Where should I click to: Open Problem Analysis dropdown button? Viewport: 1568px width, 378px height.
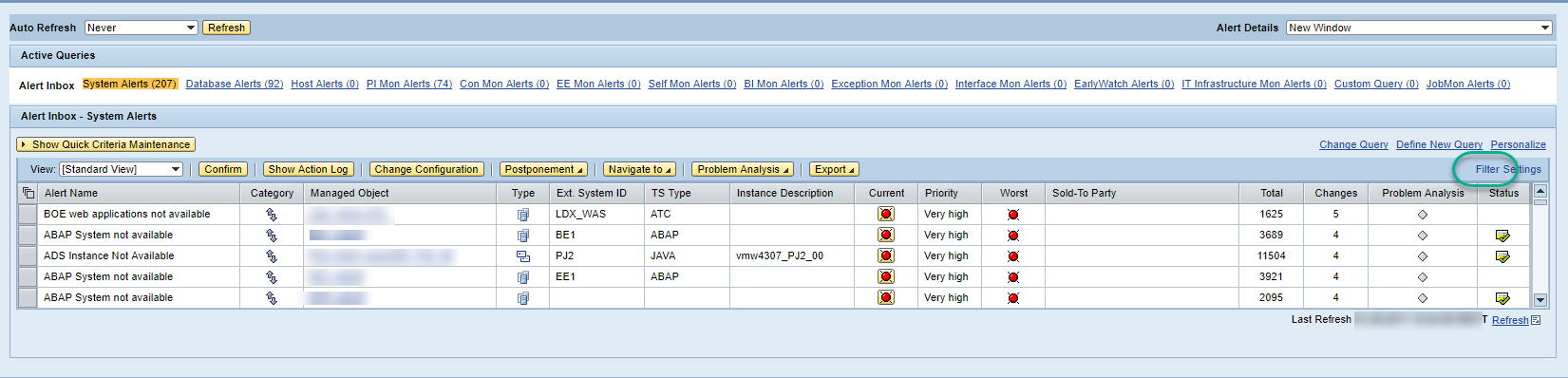[743, 169]
